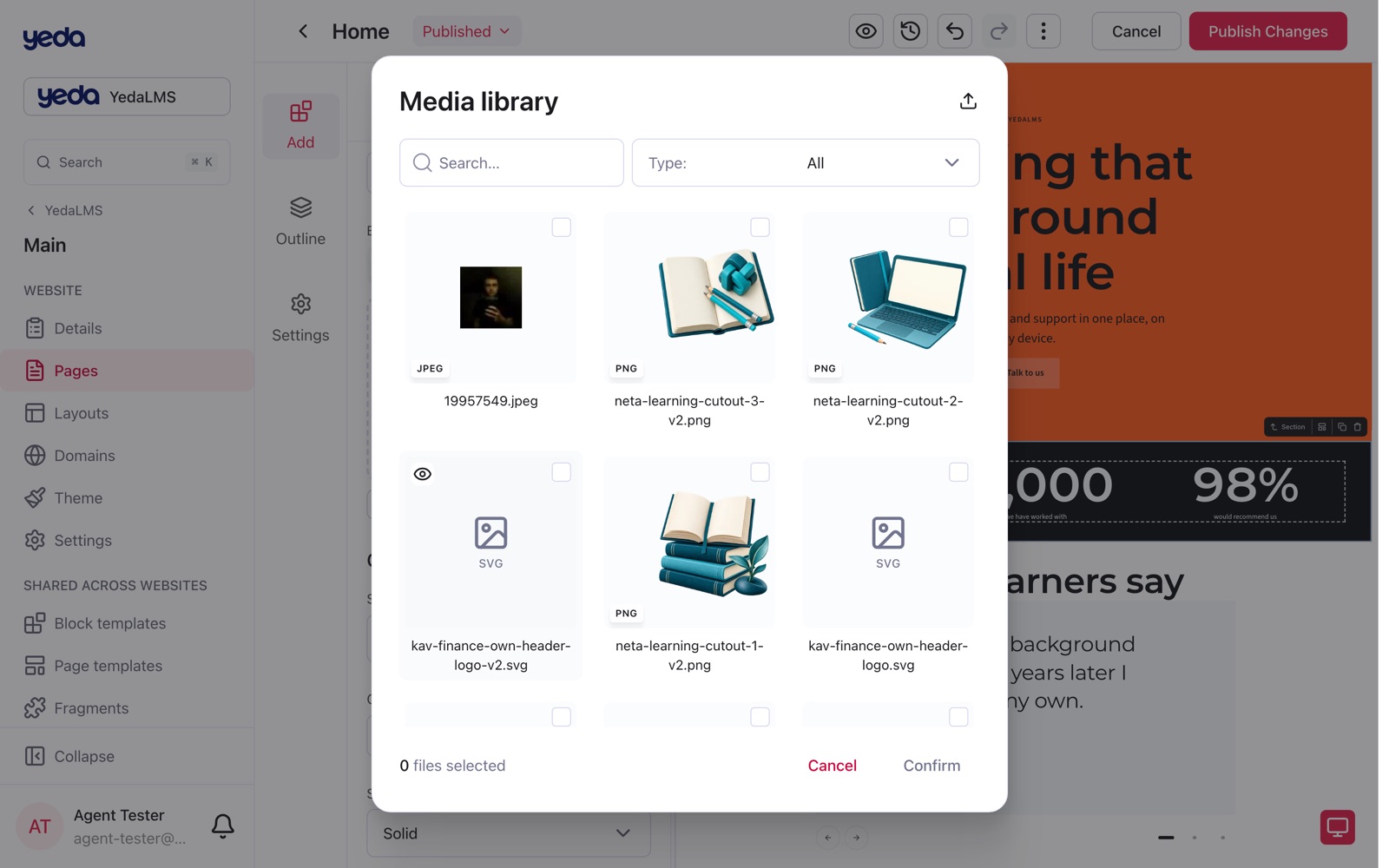Click the notification bell icon
1389x868 pixels.
click(x=223, y=825)
